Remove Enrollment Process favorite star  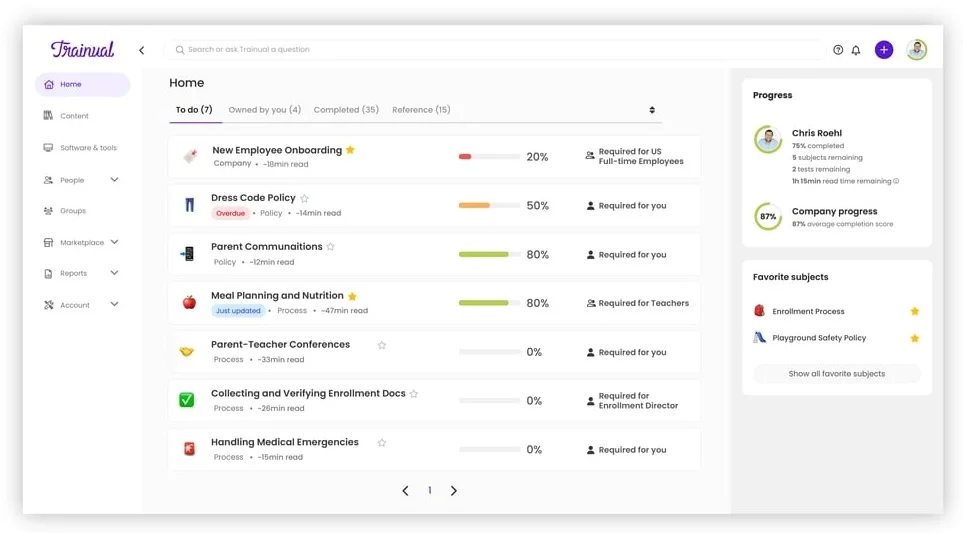(x=914, y=311)
